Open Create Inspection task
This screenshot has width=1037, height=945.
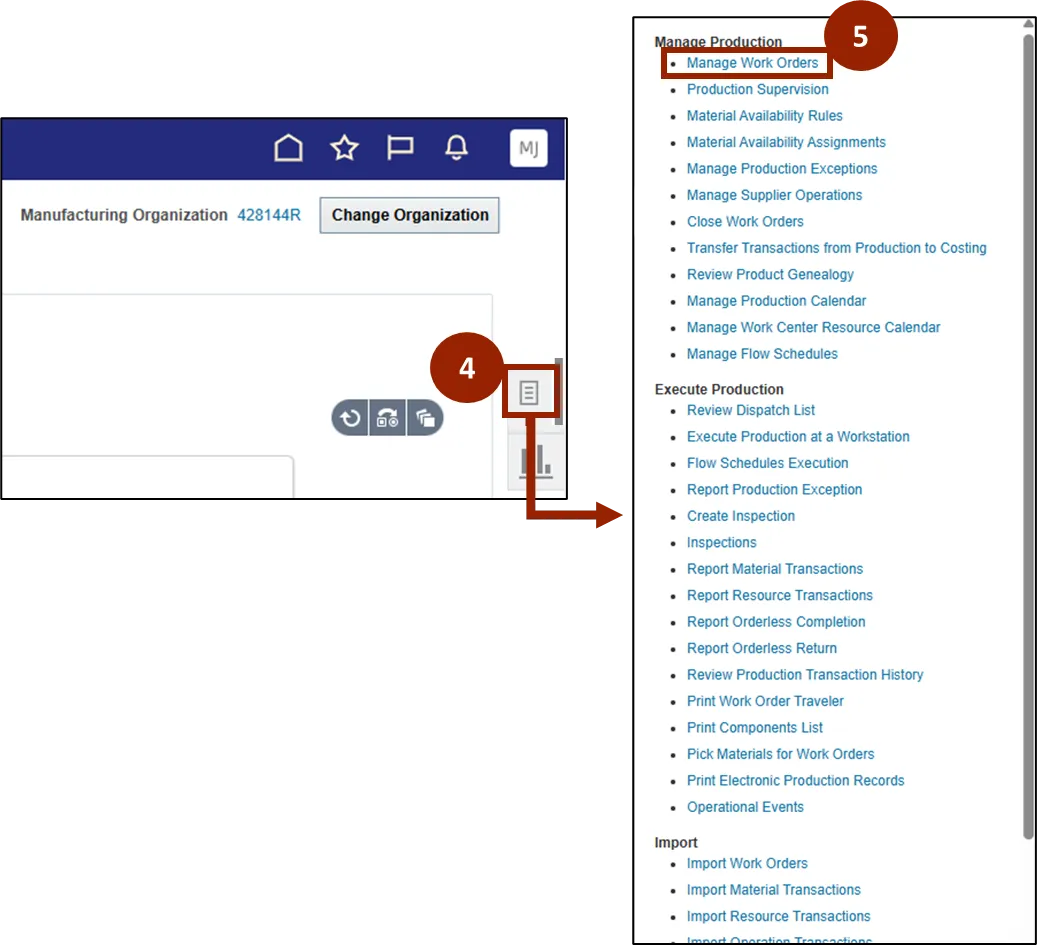tap(741, 516)
